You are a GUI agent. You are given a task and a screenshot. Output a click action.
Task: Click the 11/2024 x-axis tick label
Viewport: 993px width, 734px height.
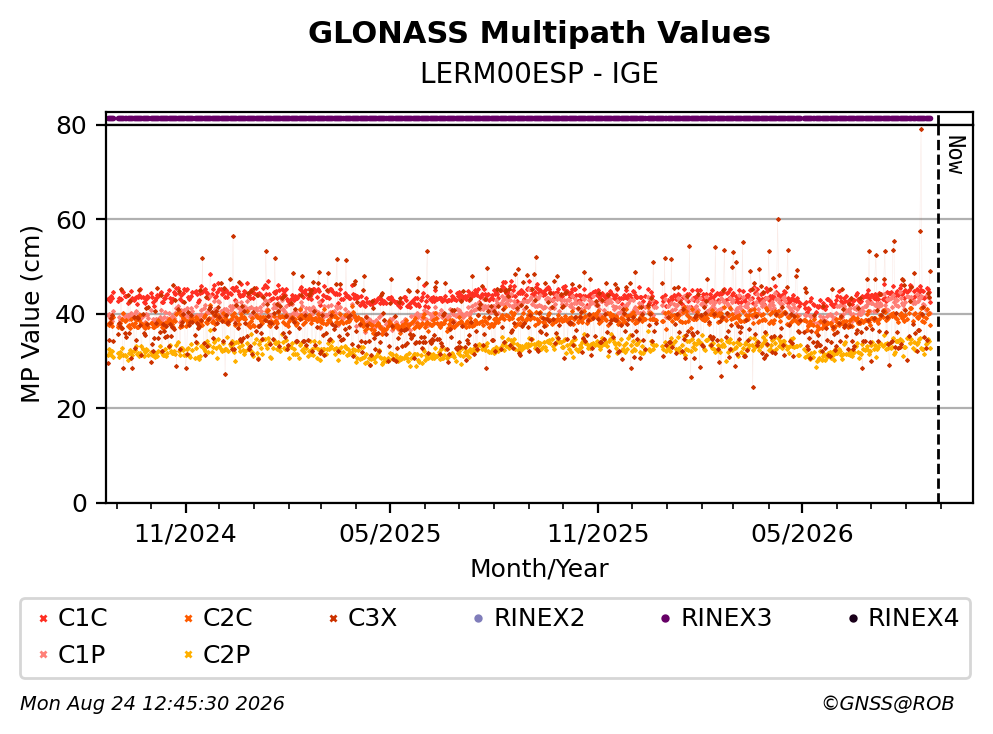click(x=185, y=534)
